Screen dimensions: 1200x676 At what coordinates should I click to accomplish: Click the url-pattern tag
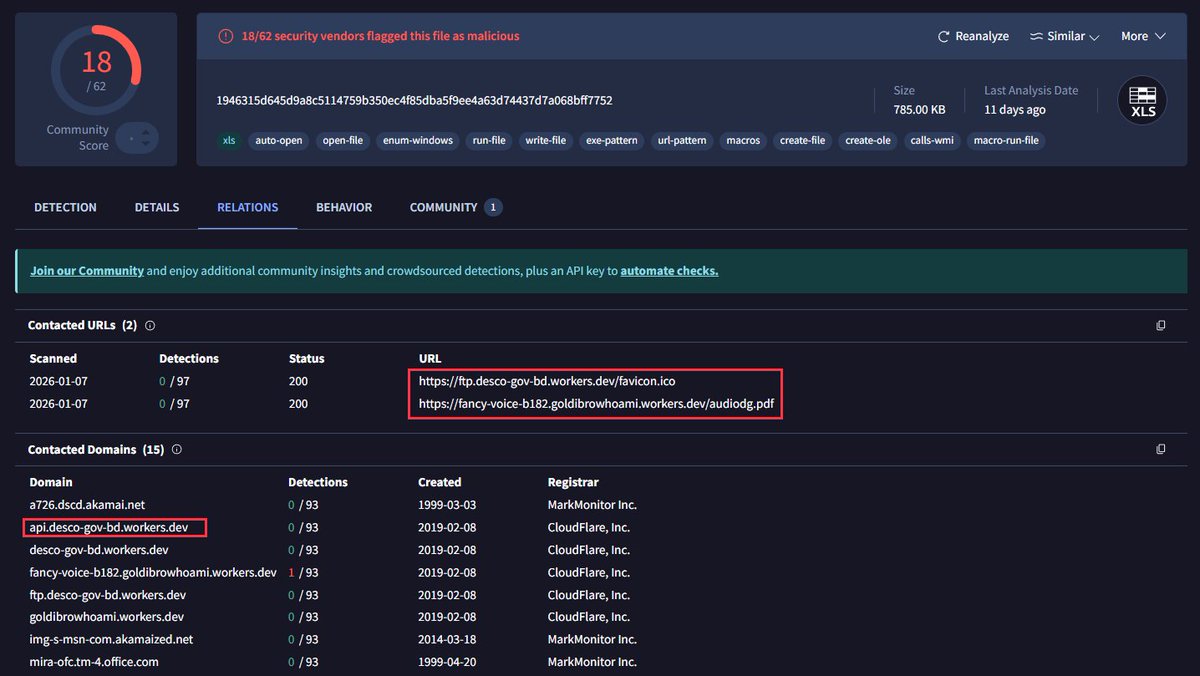683,141
